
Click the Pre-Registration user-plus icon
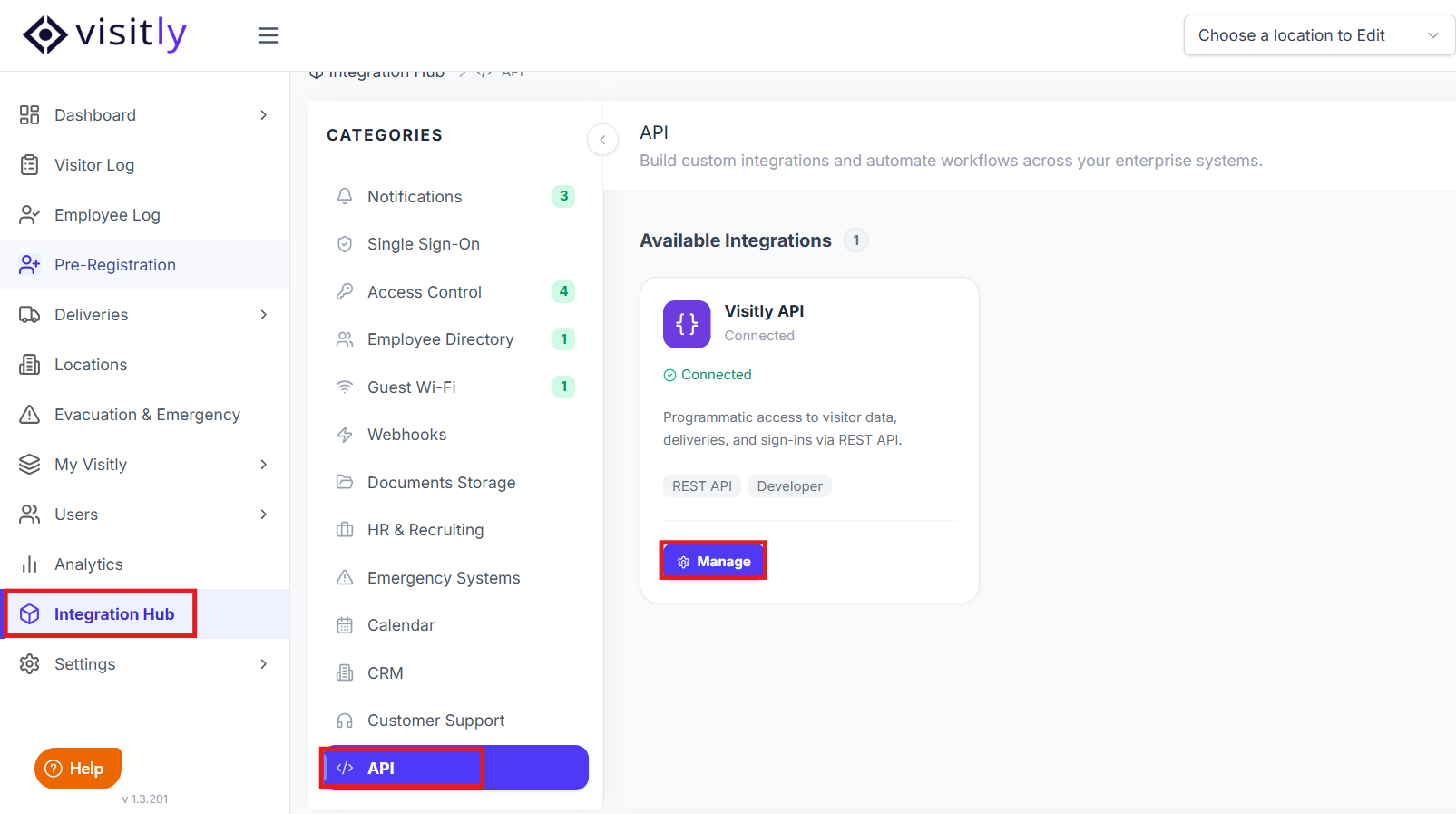[30, 265]
